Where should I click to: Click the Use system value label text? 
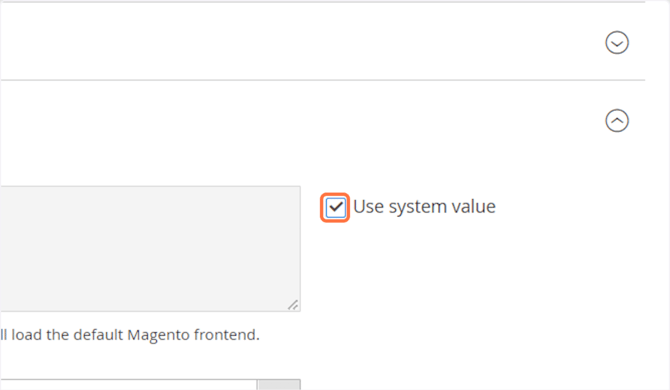coord(424,207)
